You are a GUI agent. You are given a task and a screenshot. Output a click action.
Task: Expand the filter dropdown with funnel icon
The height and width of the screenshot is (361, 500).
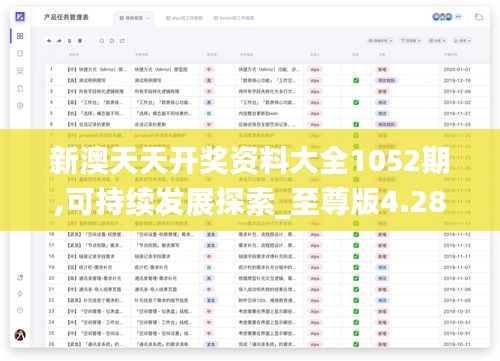tap(411, 41)
